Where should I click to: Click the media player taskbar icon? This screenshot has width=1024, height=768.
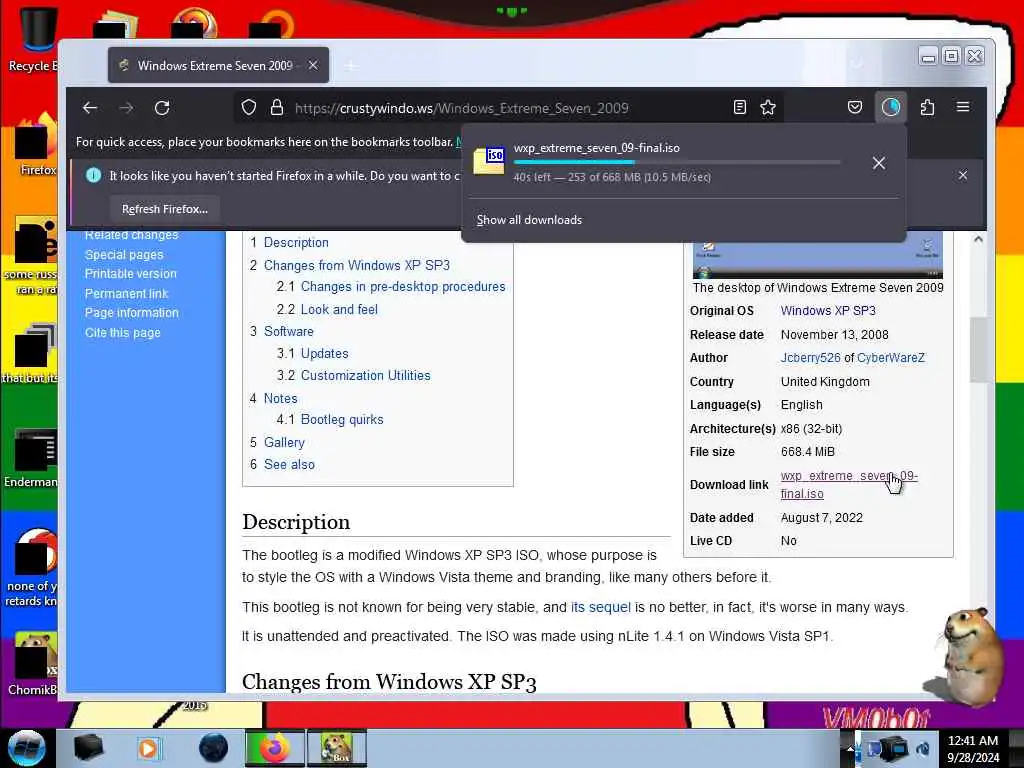(149, 748)
